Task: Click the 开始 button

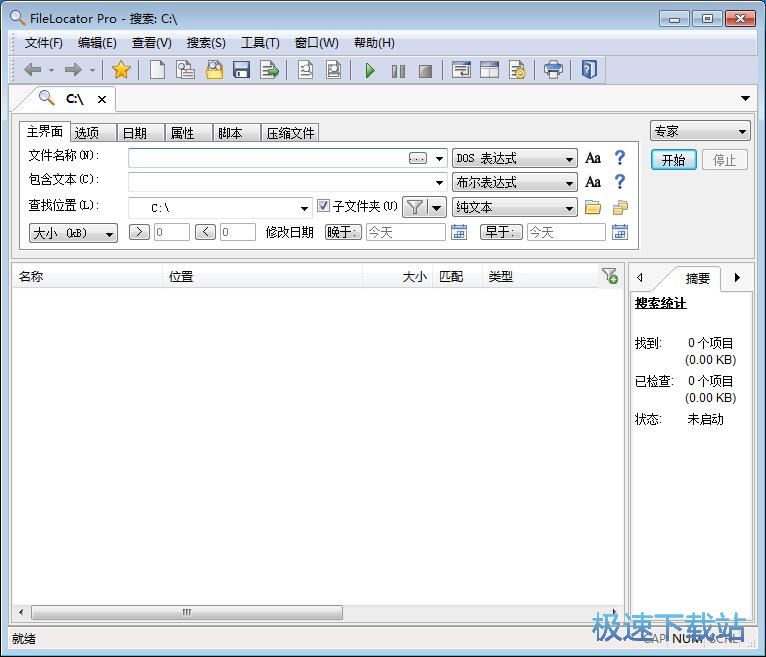Action: pyautogui.click(x=673, y=160)
